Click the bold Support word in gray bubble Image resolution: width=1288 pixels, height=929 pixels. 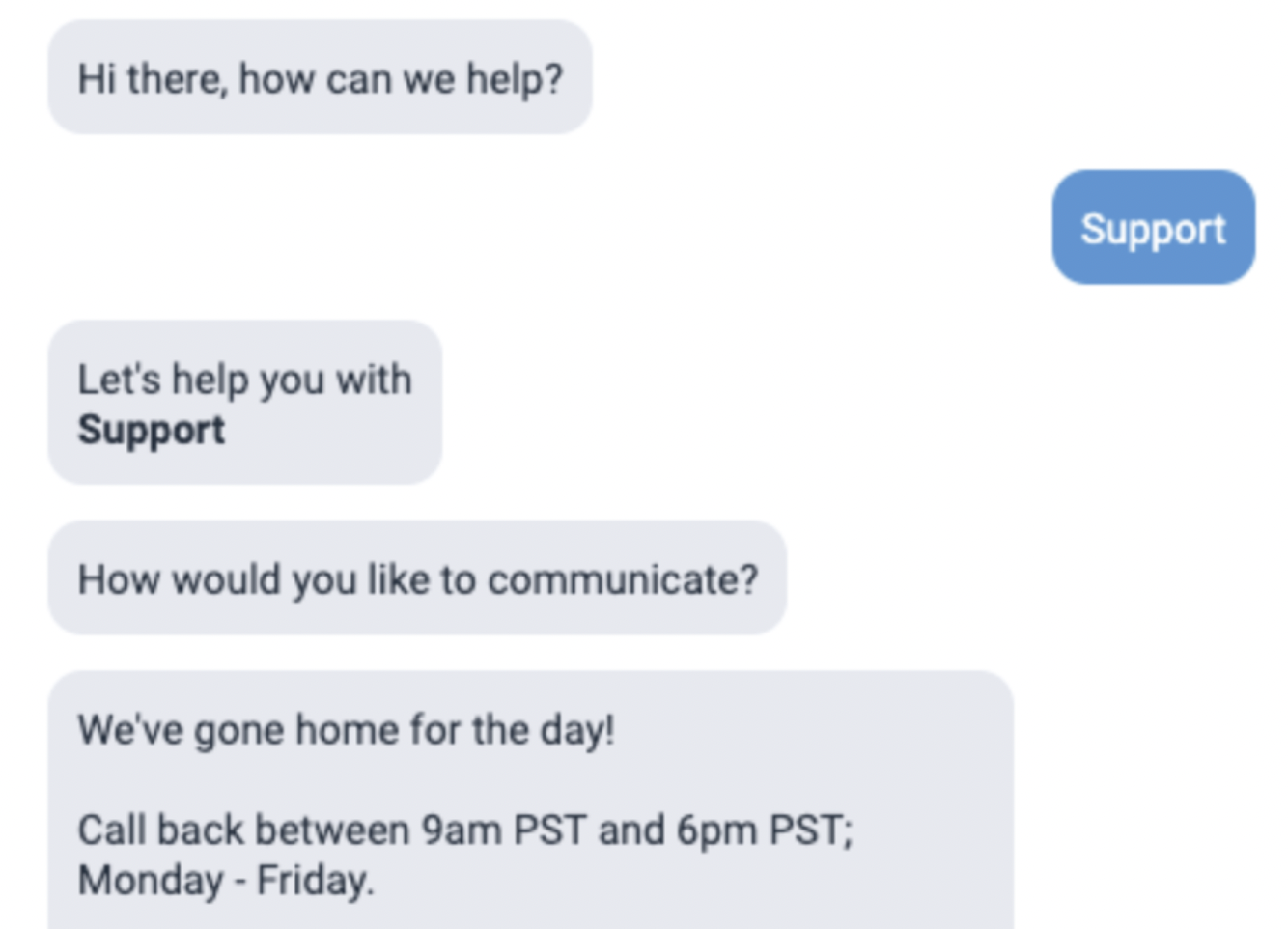[152, 430]
